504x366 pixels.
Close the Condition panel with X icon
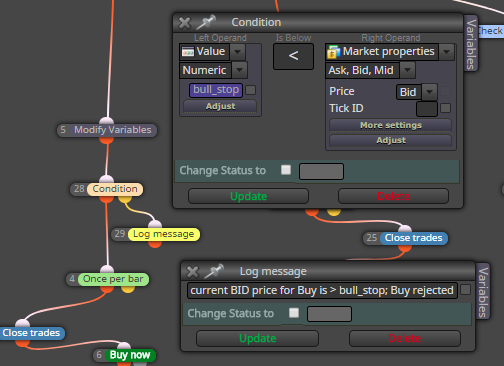tap(184, 23)
